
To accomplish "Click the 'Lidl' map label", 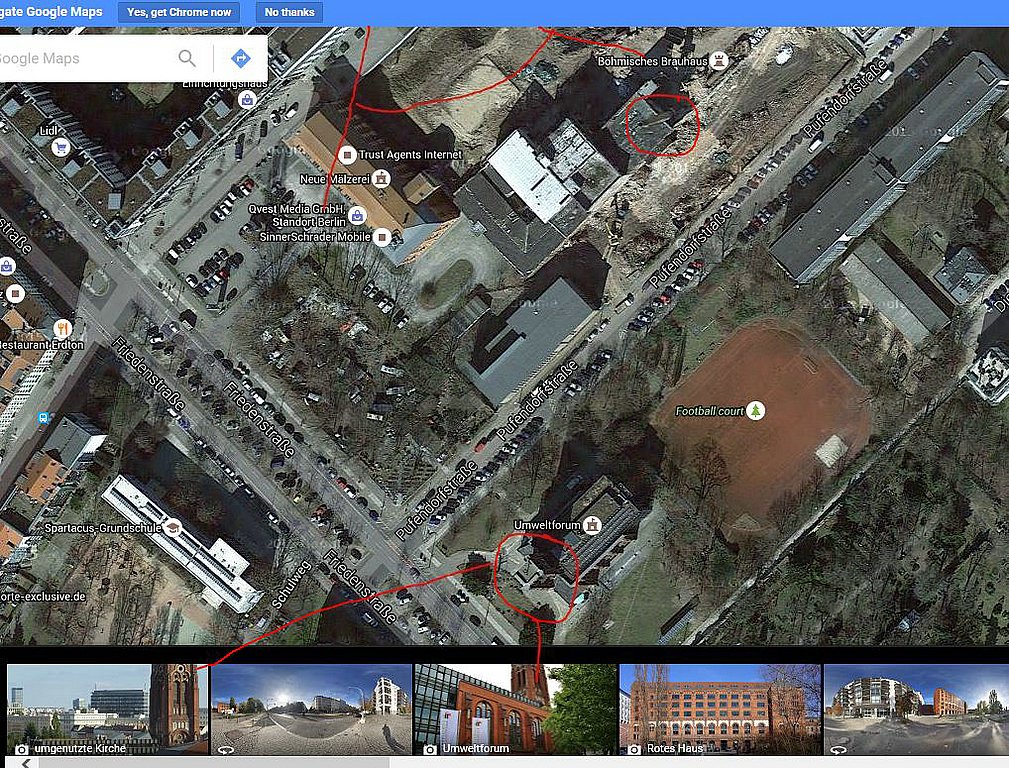I will pyautogui.click(x=48, y=131).
